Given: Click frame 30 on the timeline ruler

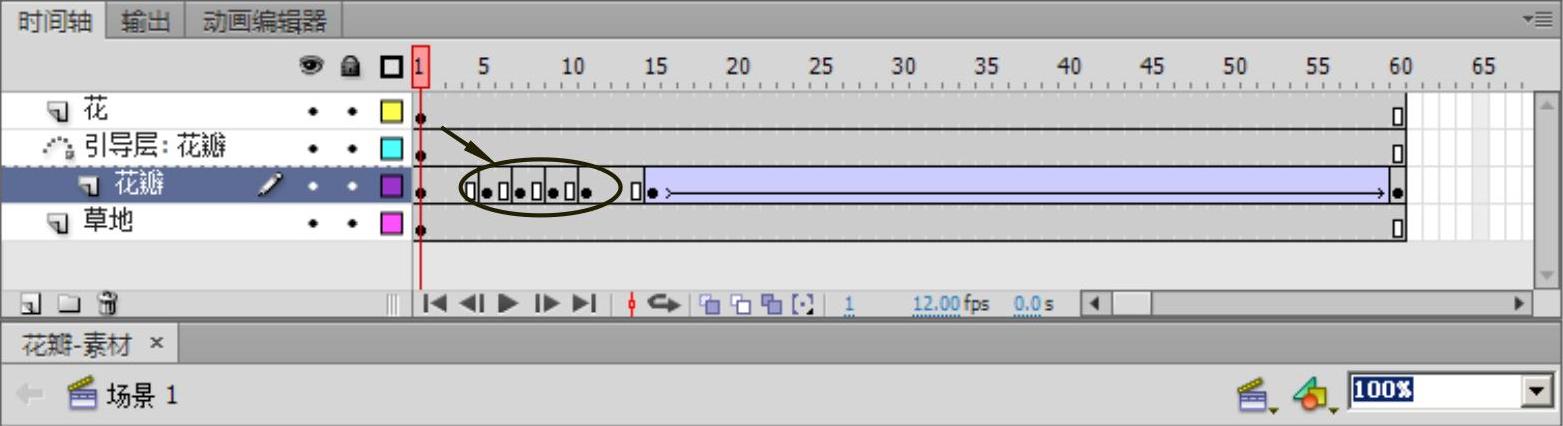Looking at the screenshot, I should coord(903,68).
